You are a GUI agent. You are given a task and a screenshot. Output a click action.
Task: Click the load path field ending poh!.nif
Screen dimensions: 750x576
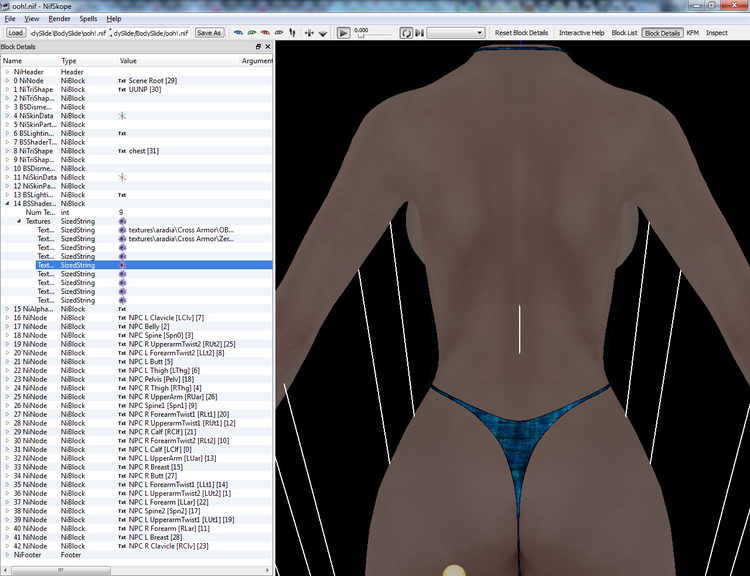pyautogui.click(x=68, y=33)
